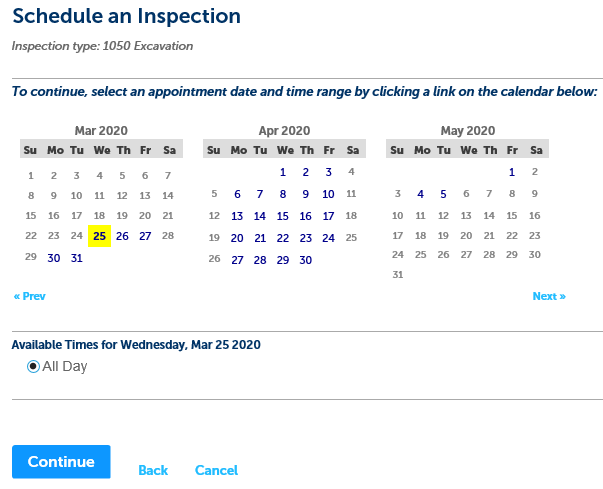The width and height of the screenshot is (603, 489).
Task: Click the Continue button
Action: (61, 462)
